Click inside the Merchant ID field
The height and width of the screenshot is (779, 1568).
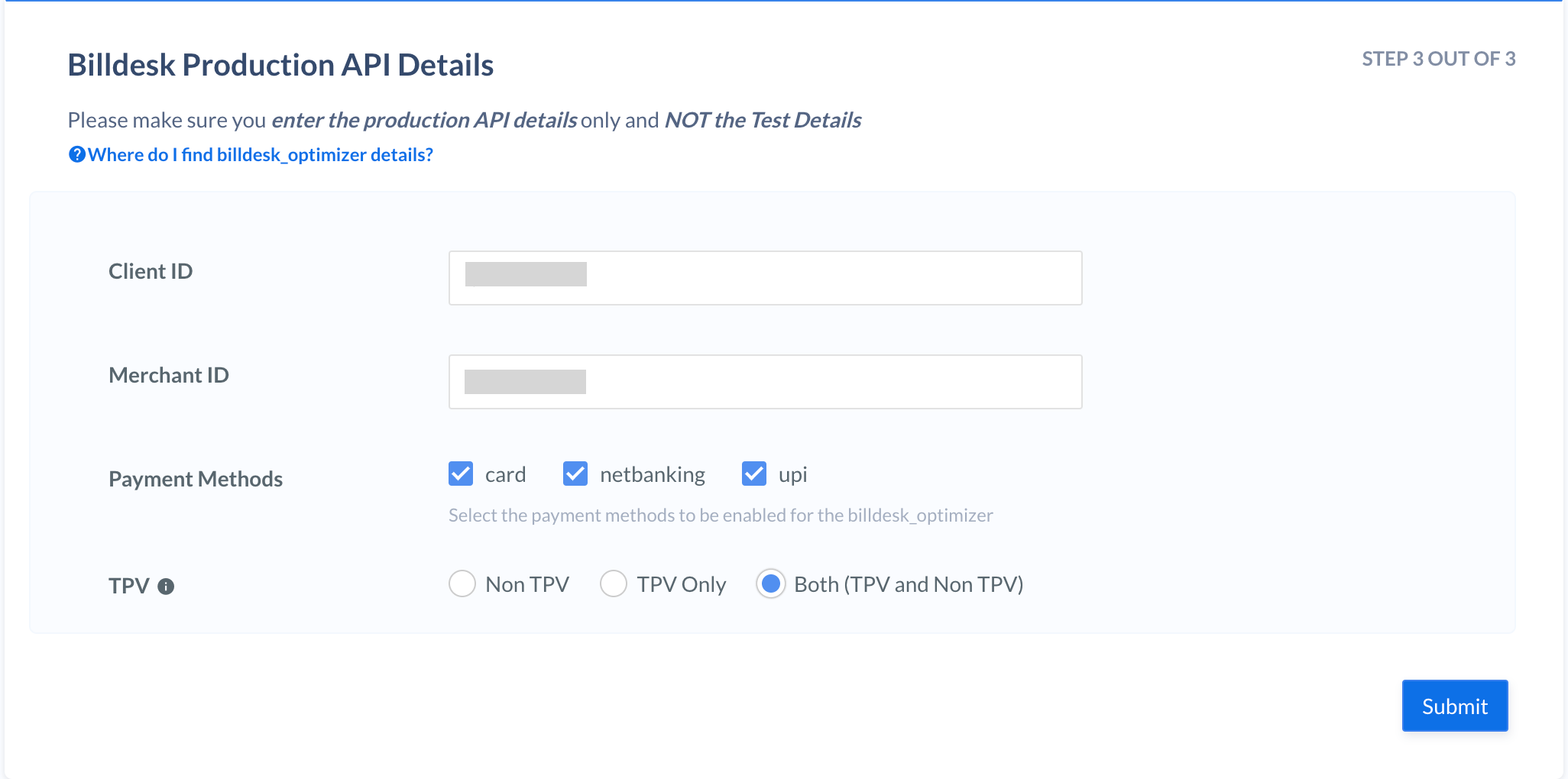point(764,381)
